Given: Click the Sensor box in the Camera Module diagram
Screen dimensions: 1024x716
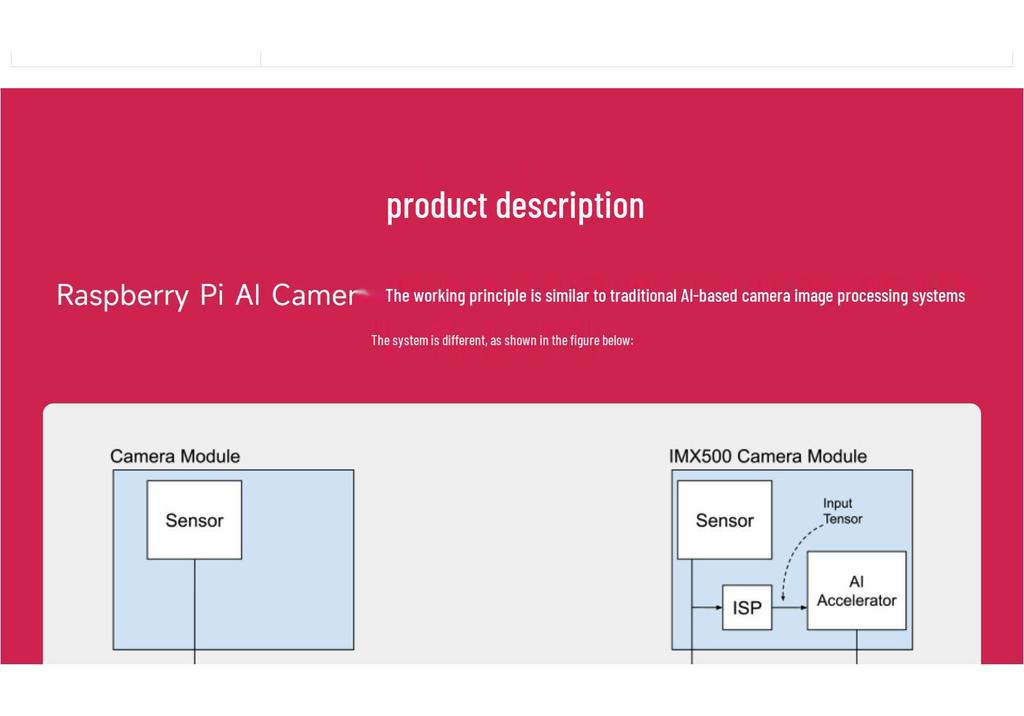Looking at the screenshot, I should tap(195, 520).
